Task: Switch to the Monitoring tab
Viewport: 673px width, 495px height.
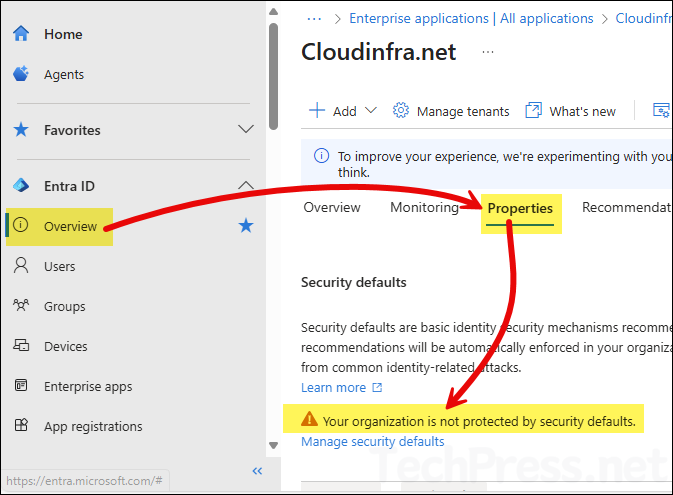Action: (424, 208)
